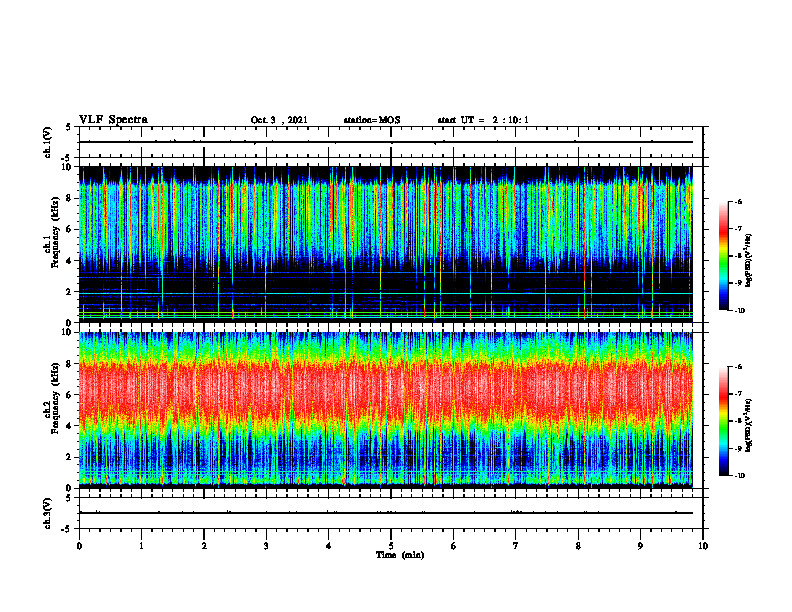Click the ch.3 voltage waveform trace
Image resolution: width=792 pixels, height=612 pixels.
click(386, 513)
